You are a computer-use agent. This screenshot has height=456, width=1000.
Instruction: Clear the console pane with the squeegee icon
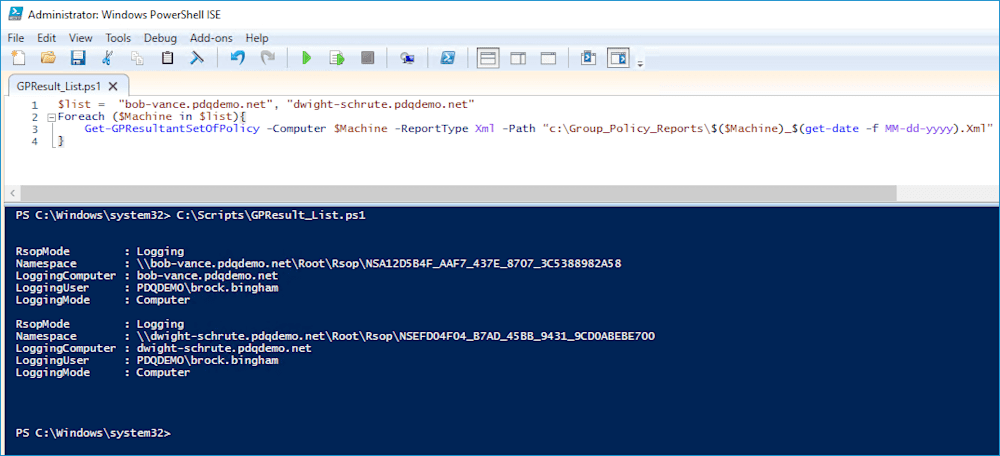click(x=197, y=59)
